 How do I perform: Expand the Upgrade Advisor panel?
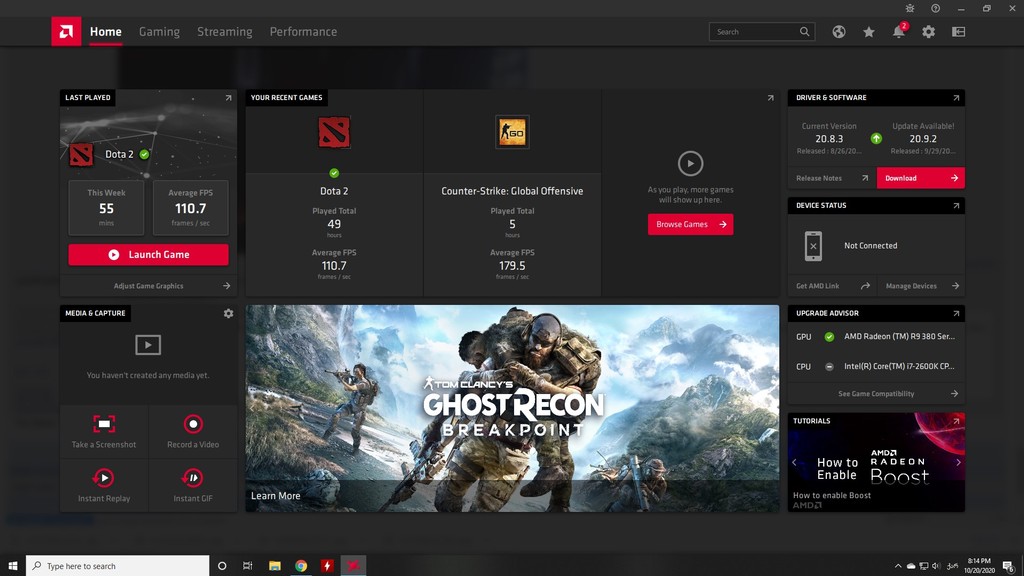(956, 313)
